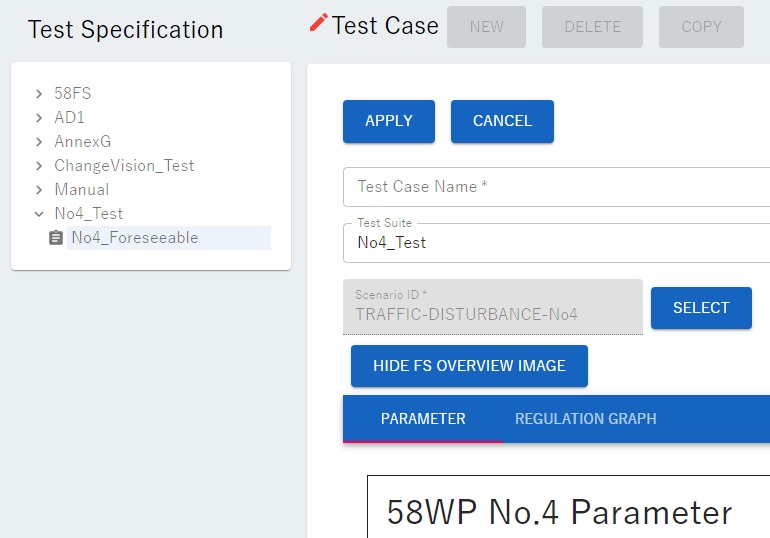
Task: Click the NEW test case button
Action: click(x=486, y=27)
